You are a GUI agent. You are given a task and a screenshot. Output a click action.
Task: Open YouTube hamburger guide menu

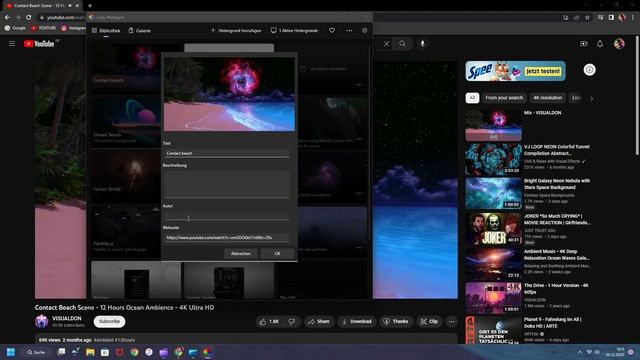click(12, 44)
